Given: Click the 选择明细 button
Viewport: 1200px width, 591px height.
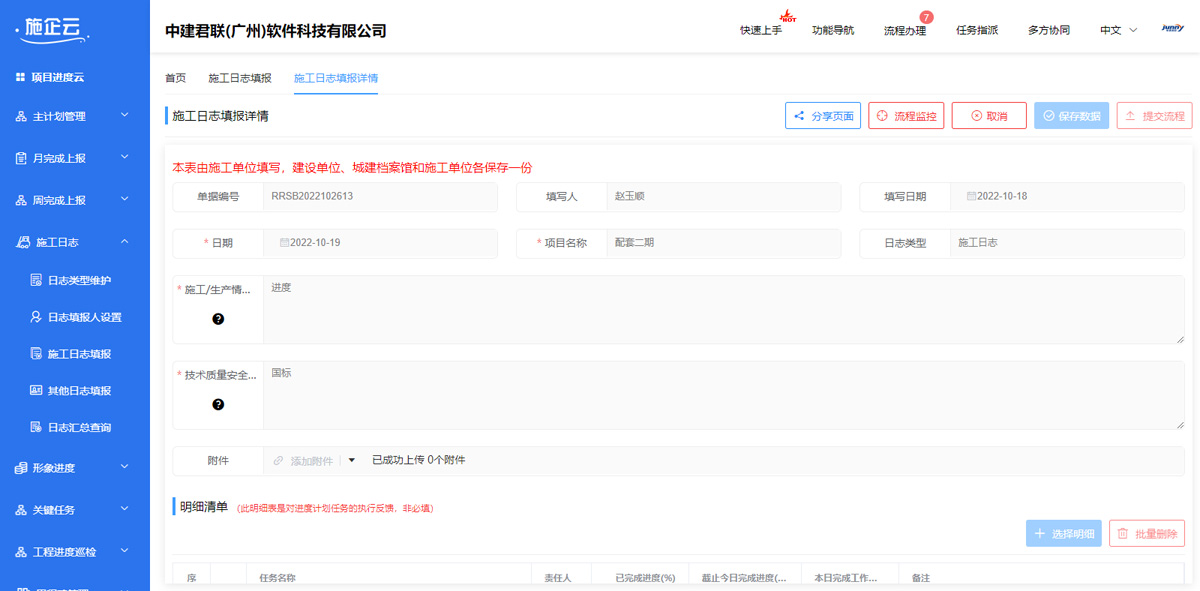Looking at the screenshot, I should [1064, 534].
